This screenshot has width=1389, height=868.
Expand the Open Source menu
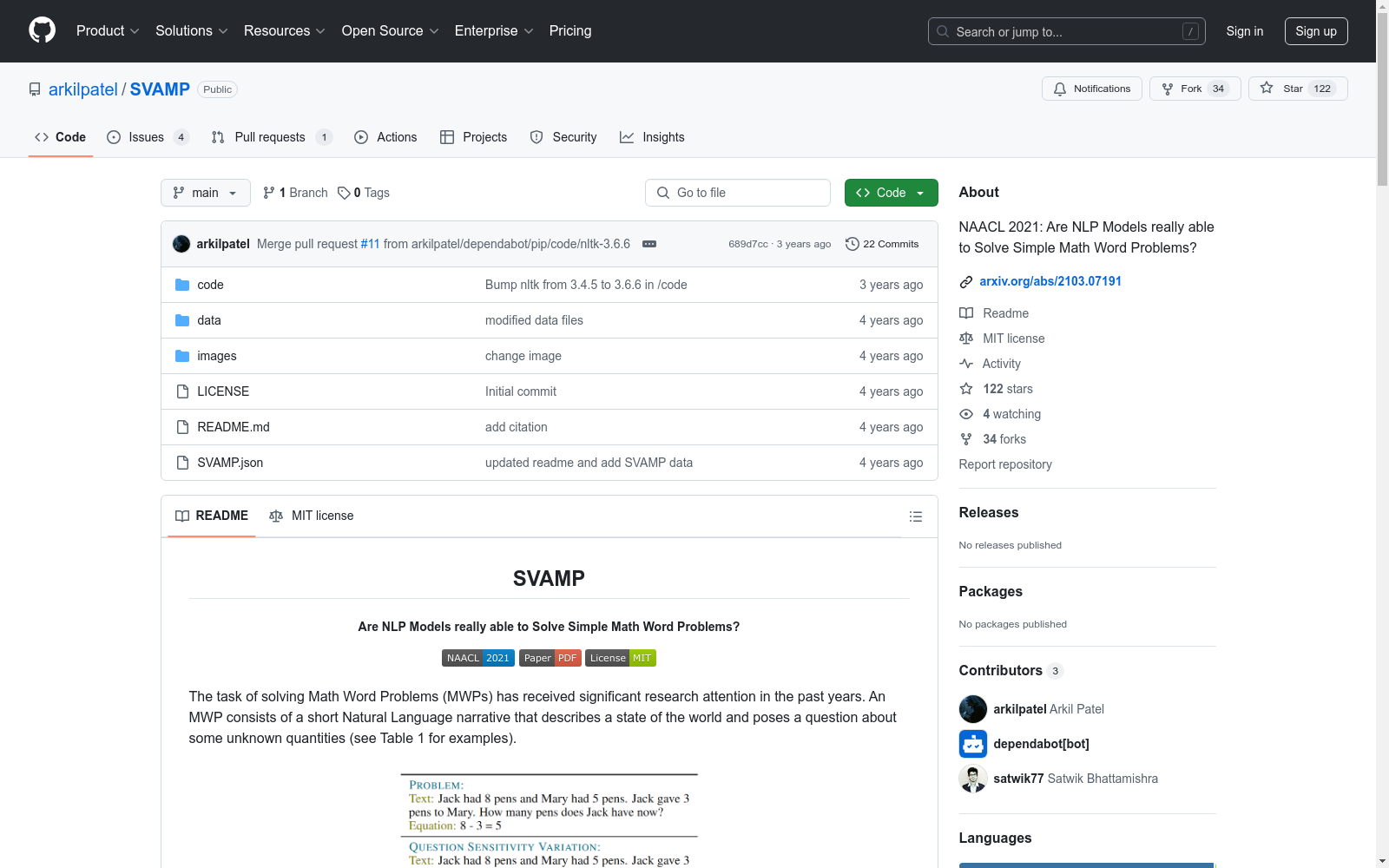[391, 30]
